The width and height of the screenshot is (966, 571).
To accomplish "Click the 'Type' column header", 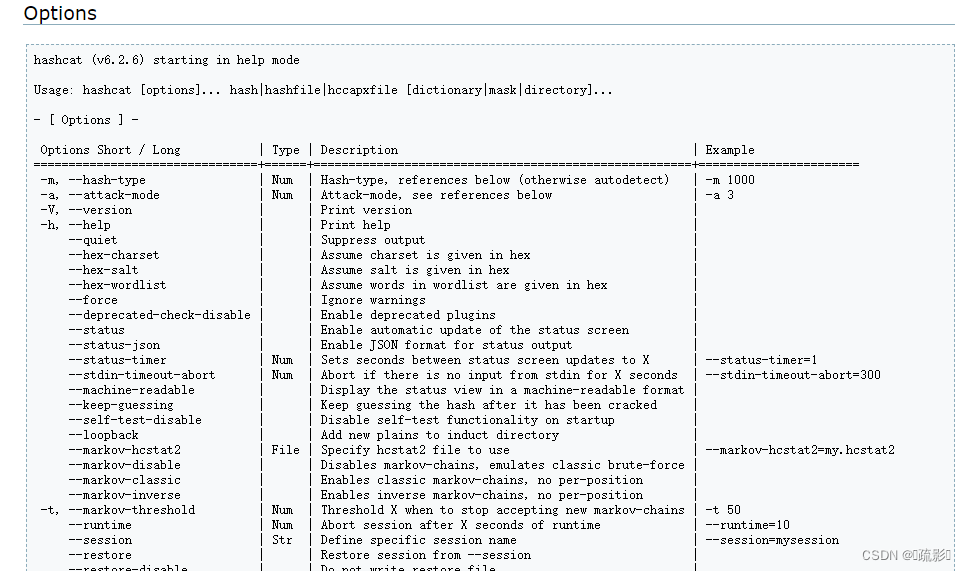I will tap(285, 150).
